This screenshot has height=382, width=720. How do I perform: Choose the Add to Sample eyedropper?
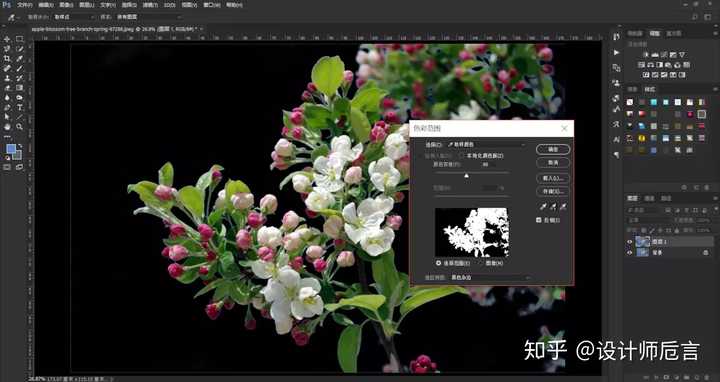[553, 207]
